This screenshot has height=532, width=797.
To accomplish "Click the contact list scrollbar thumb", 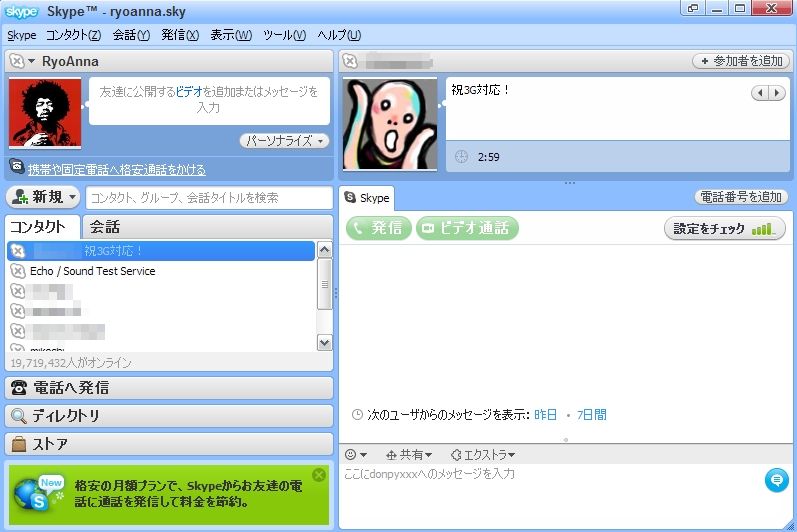I will [x=324, y=284].
